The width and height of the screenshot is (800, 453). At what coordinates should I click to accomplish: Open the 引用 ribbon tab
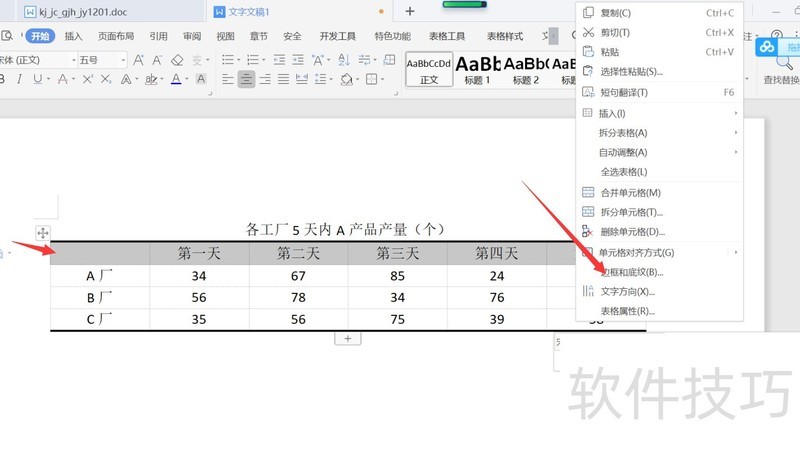(x=158, y=36)
